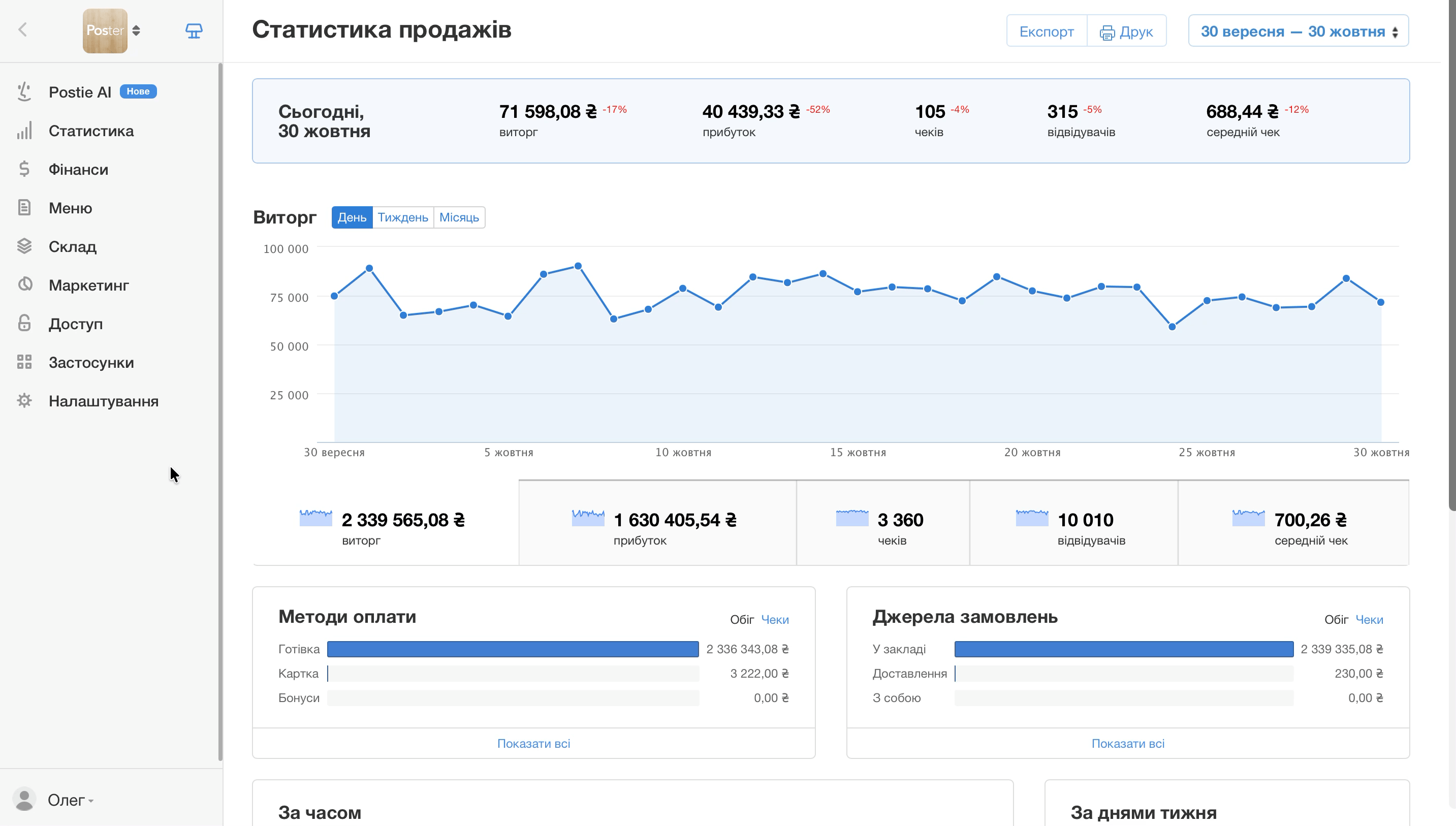The image size is (1456, 826).
Task: Click the Статистика bar chart icon
Action: pos(24,131)
